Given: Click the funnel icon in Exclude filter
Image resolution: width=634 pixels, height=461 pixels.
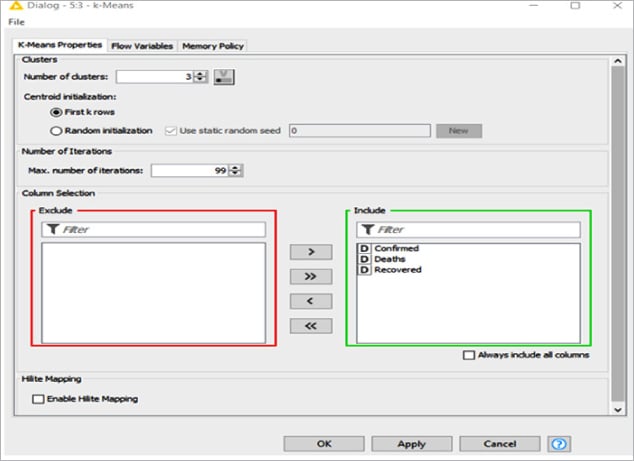Looking at the screenshot, I should coord(53,229).
